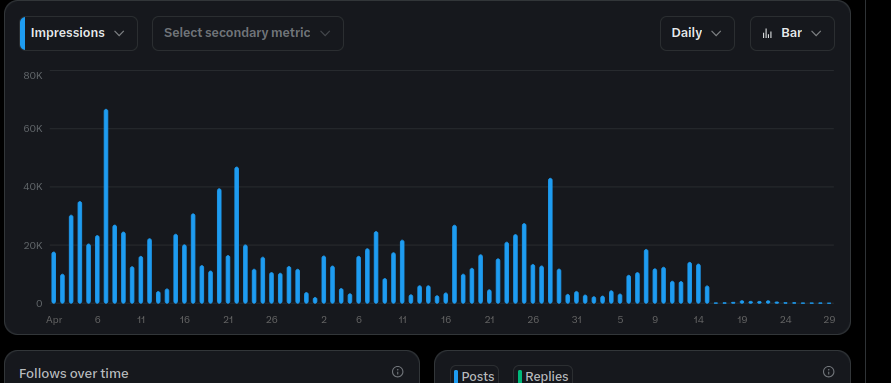Image resolution: width=891 pixels, height=383 pixels.
Task: Open the Impressions primary metric dropdown
Action: pos(79,34)
